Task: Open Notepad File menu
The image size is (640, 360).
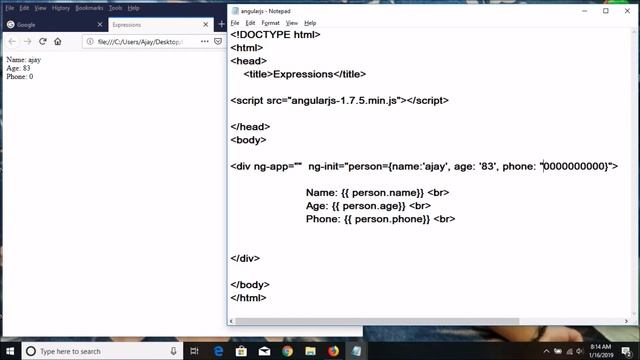Action: 235,23
